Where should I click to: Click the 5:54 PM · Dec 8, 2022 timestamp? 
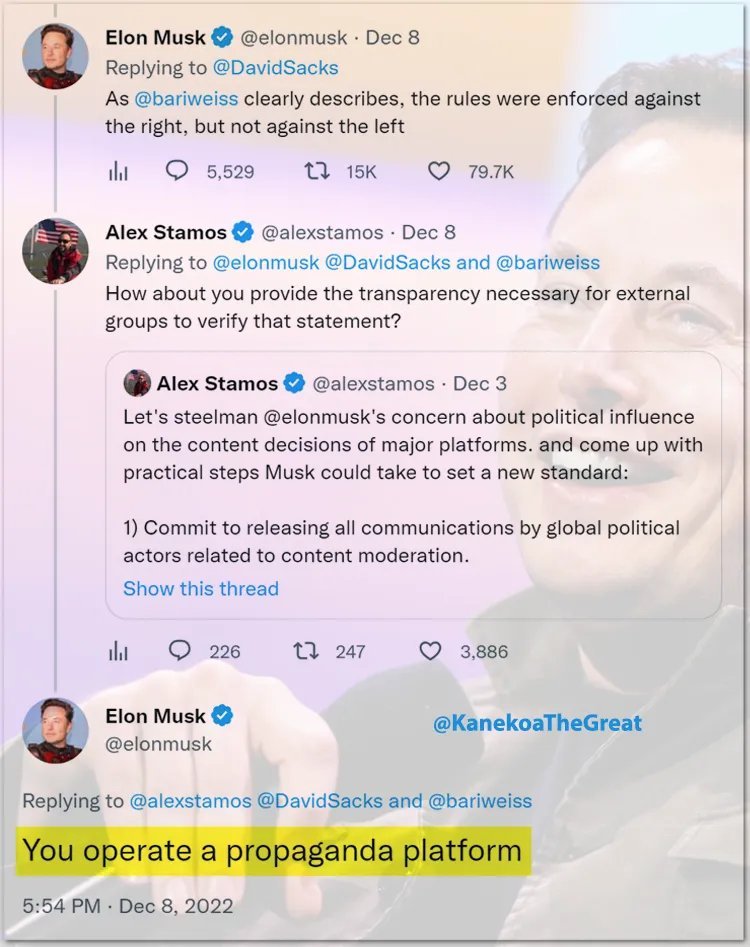(x=128, y=906)
